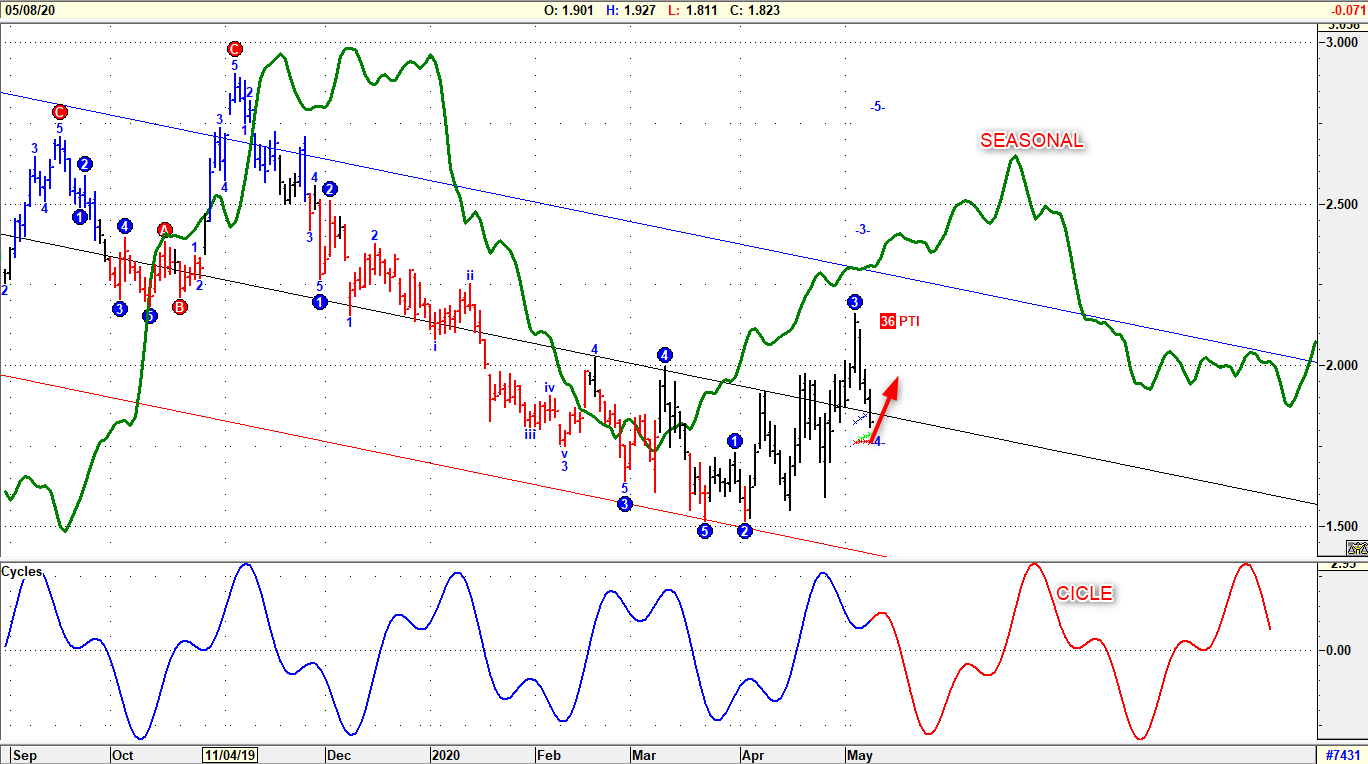
Task: Click blue circled 2 at April low
Action: pyautogui.click(x=745, y=531)
